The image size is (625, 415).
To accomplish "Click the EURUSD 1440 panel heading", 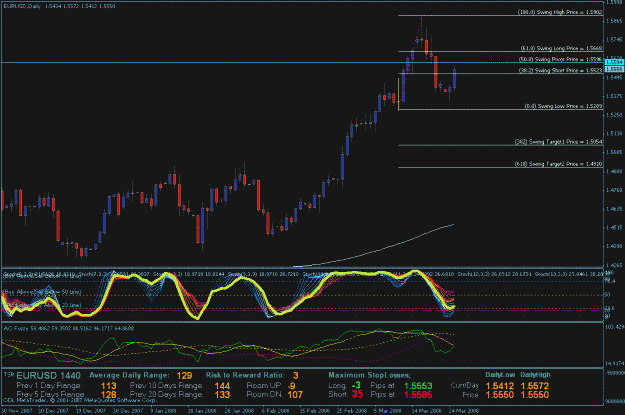I will pyautogui.click(x=48, y=376).
